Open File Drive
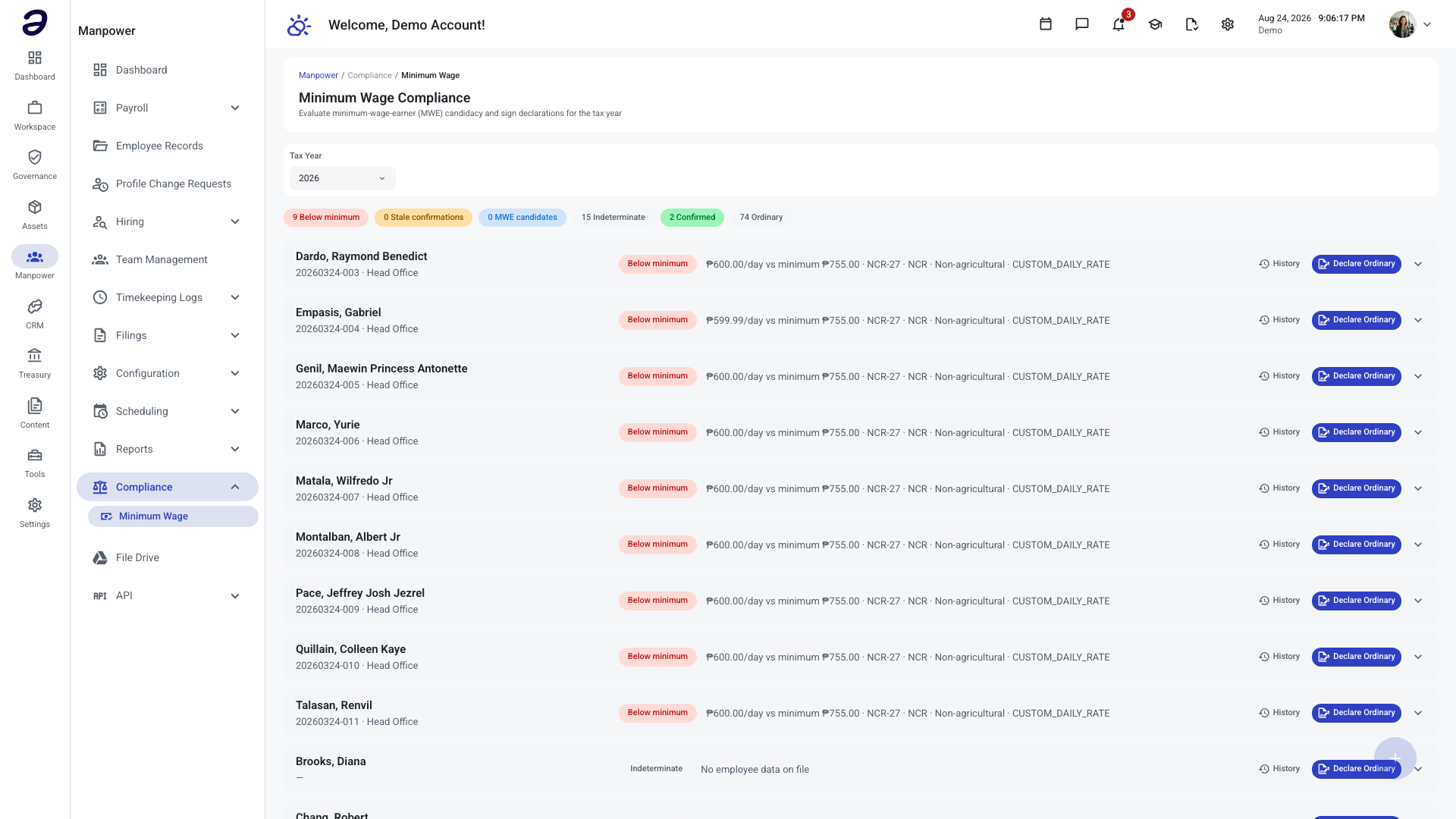Screen dimensions: 1456x819 pyautogui.click(x=168, y=557)
